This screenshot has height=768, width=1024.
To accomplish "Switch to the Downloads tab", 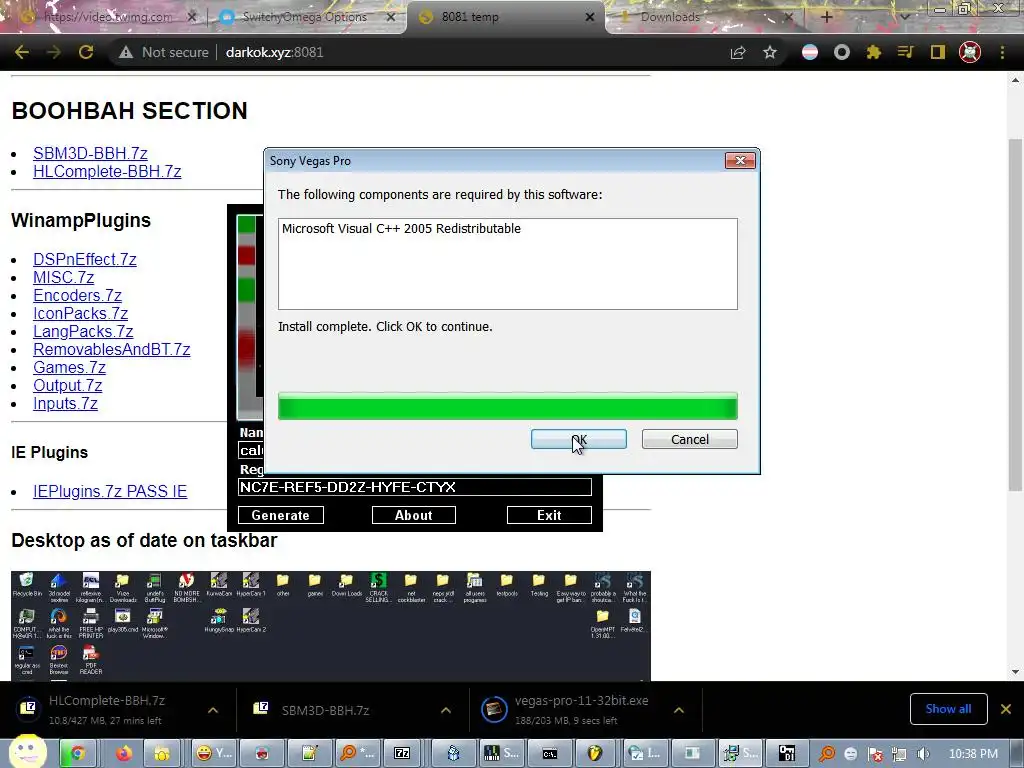I will (x=705, y=17).
